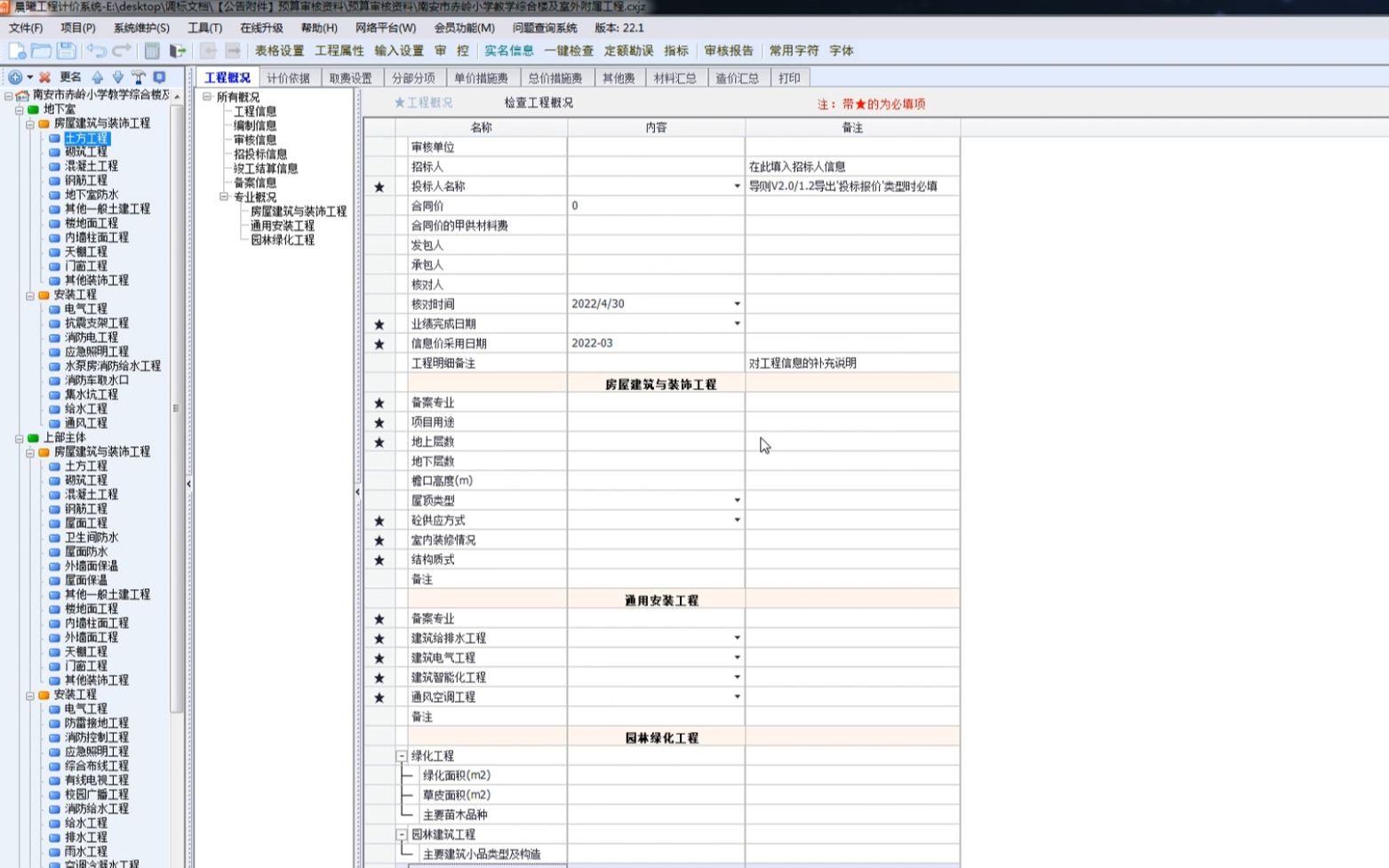Image resolution: width=1389 pixels, height=868 pixels.
Task: Open the 建筑智能化工程 dropdown
Action: pyautogui.click(x=737, y=677)
